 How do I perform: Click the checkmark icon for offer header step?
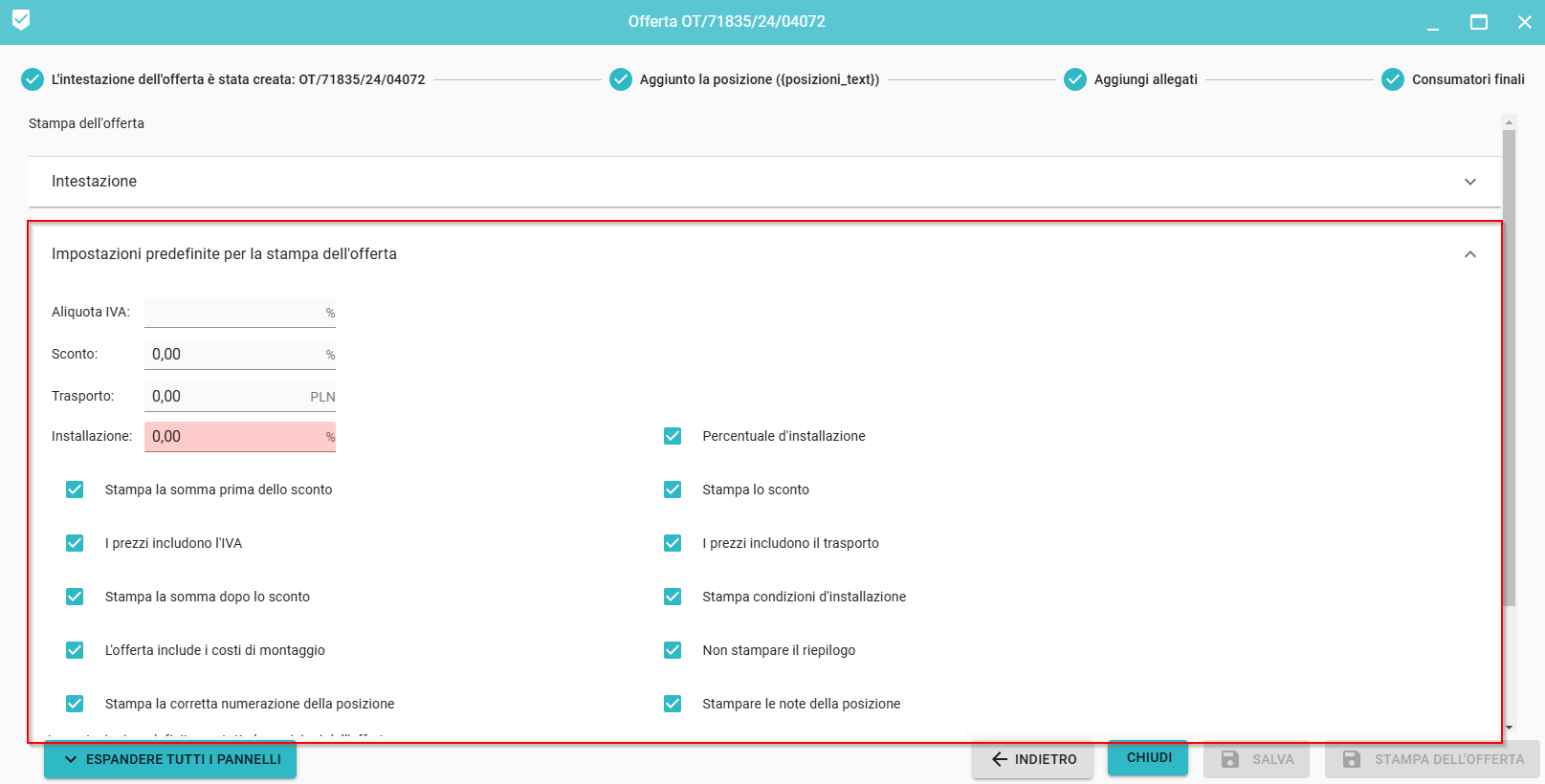click(33, 79)
